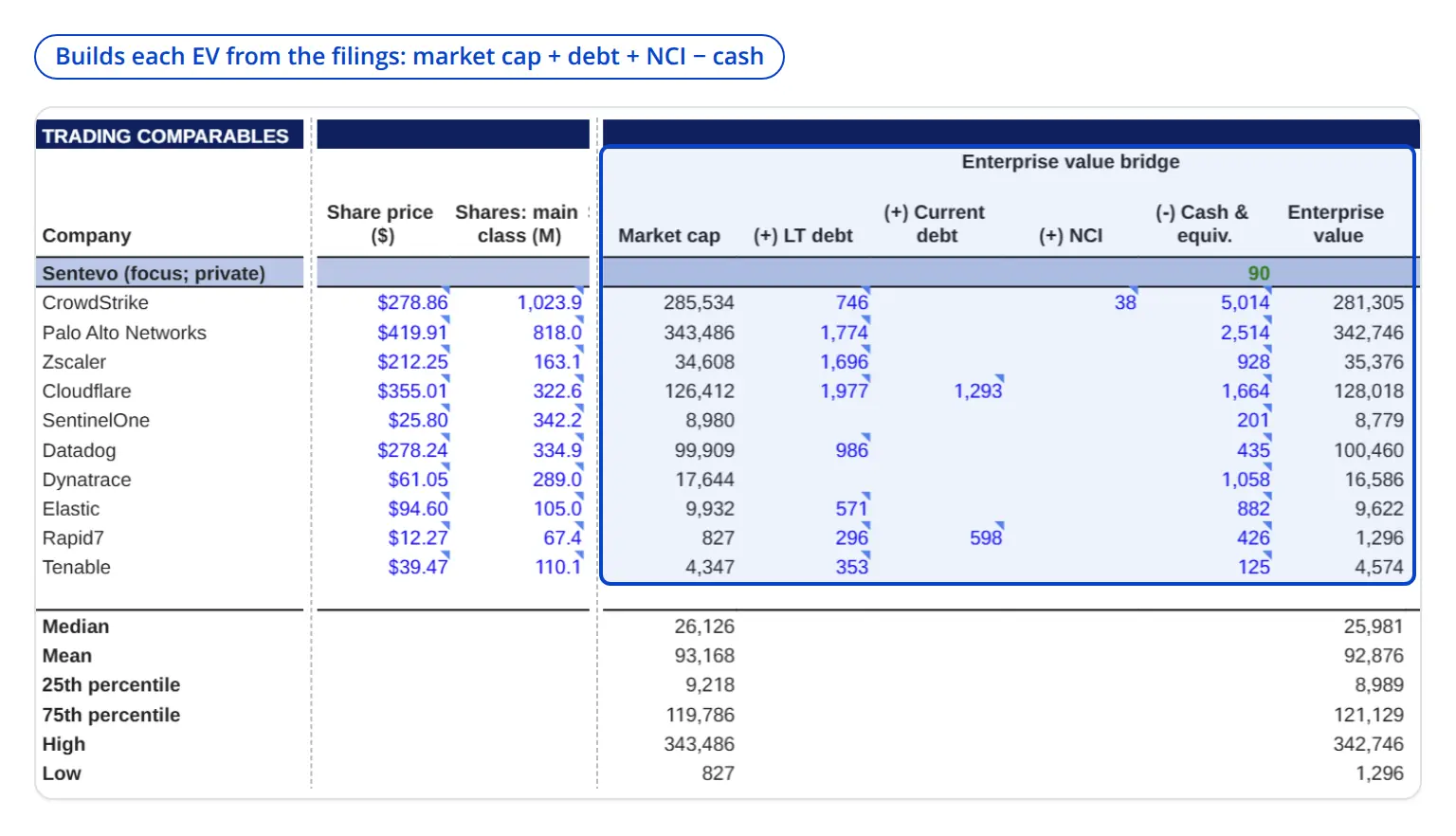Click the "Sentevo (focus; private)" row label
The image size is (1456, 836).
click(154, 273)
